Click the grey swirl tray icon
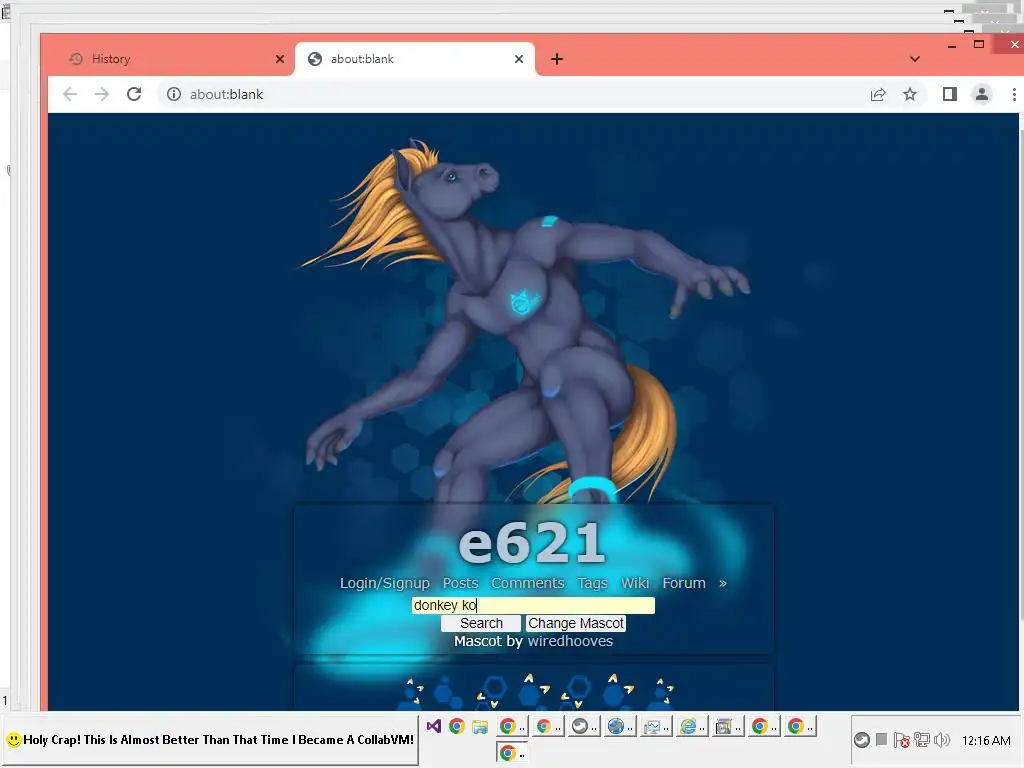This screenshot has height=768, width=1024. 861,740
